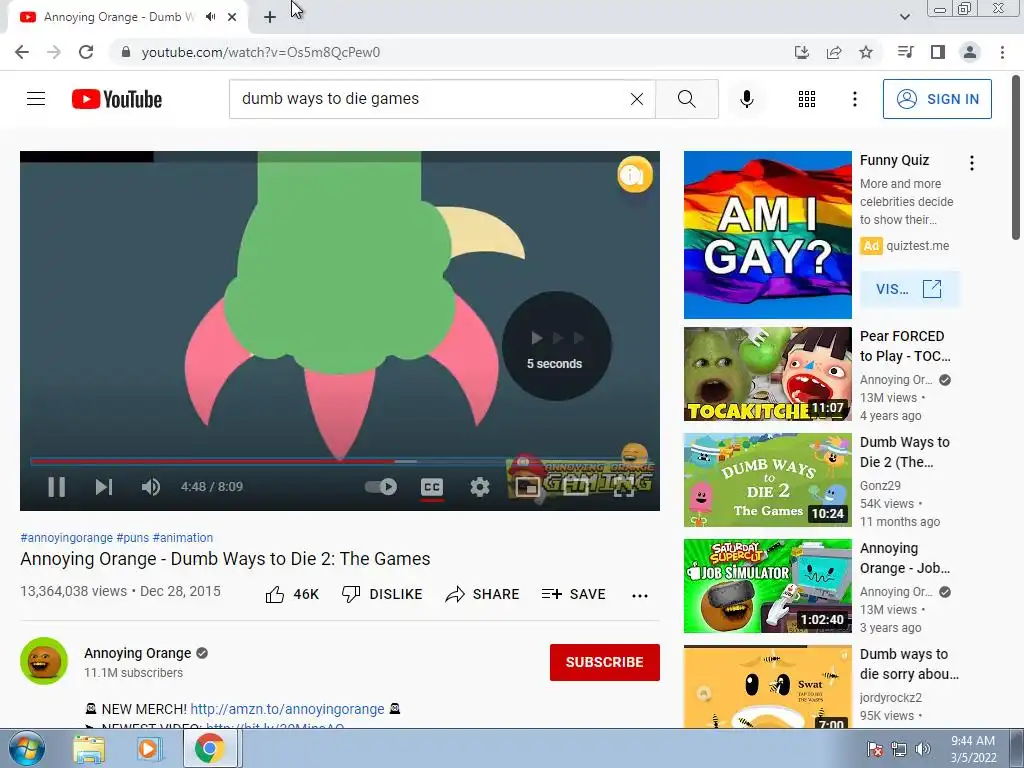This screenshot has height=768, width=1024.
Task: Reload the page
Action: [x=86, y=52]
